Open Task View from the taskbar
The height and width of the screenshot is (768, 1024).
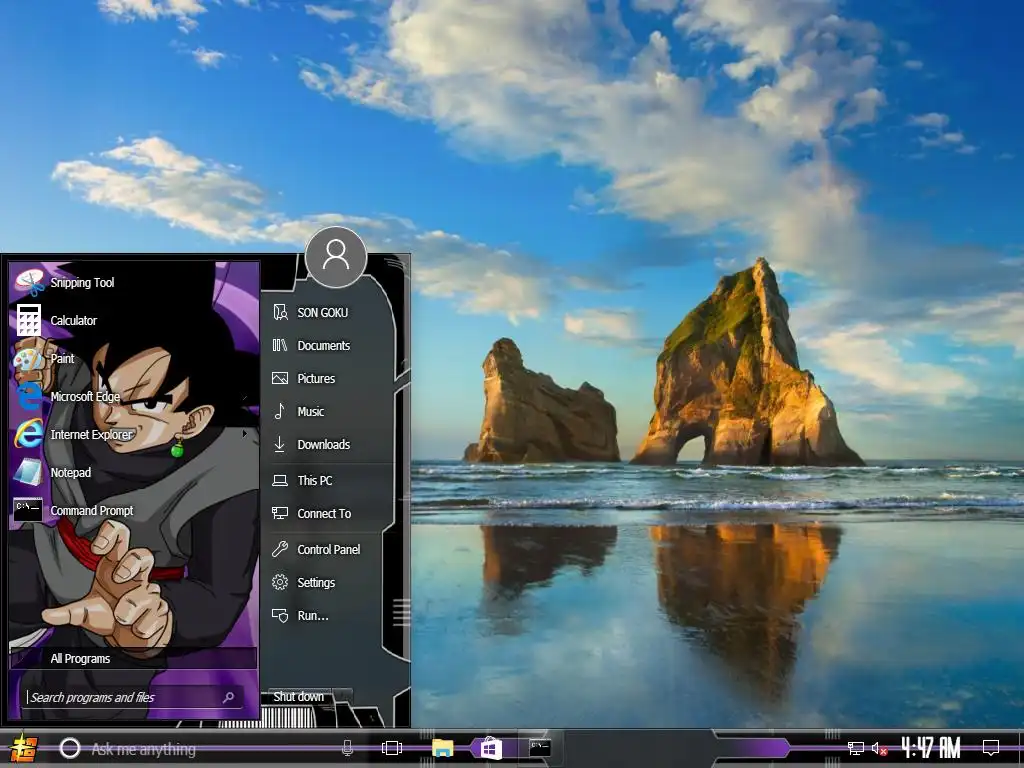pos(392,748)
